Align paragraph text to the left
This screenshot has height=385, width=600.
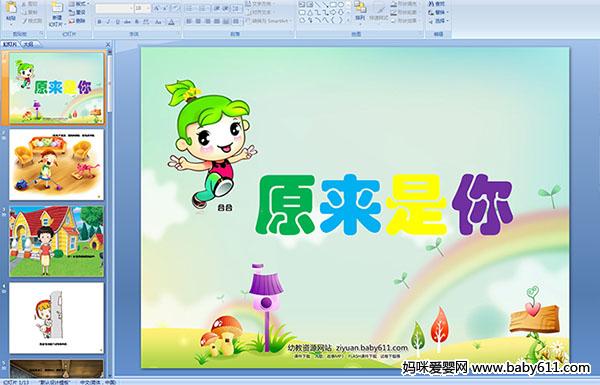click(189, 22)
